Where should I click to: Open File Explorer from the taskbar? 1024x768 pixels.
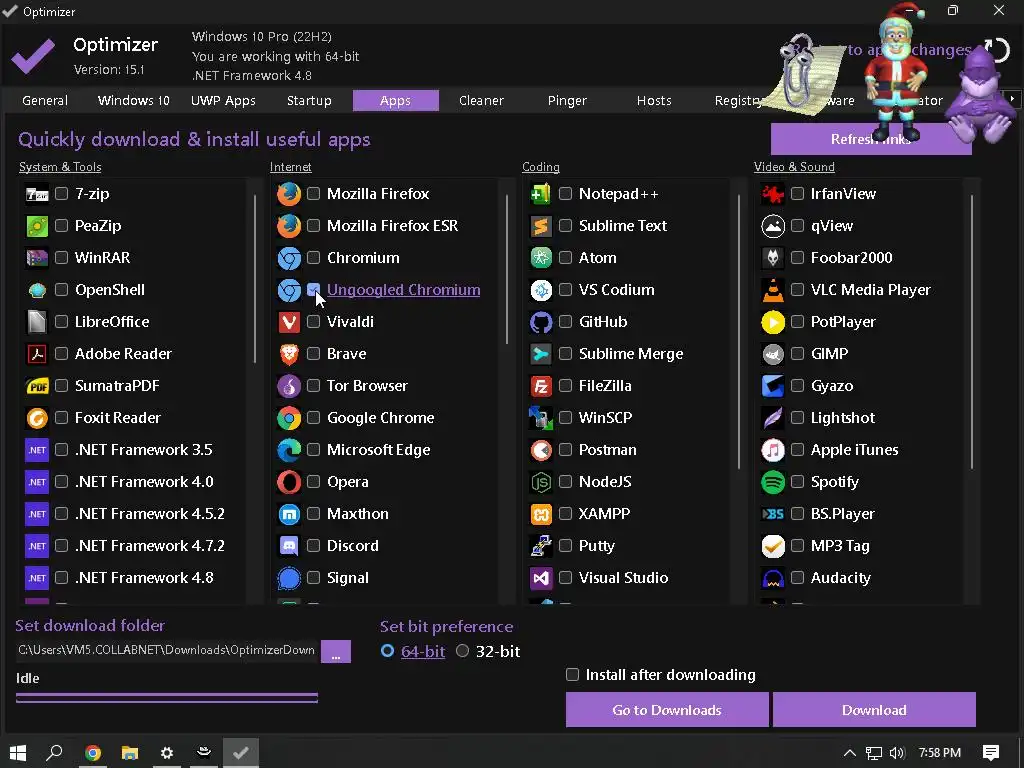(x=130, y=752)
